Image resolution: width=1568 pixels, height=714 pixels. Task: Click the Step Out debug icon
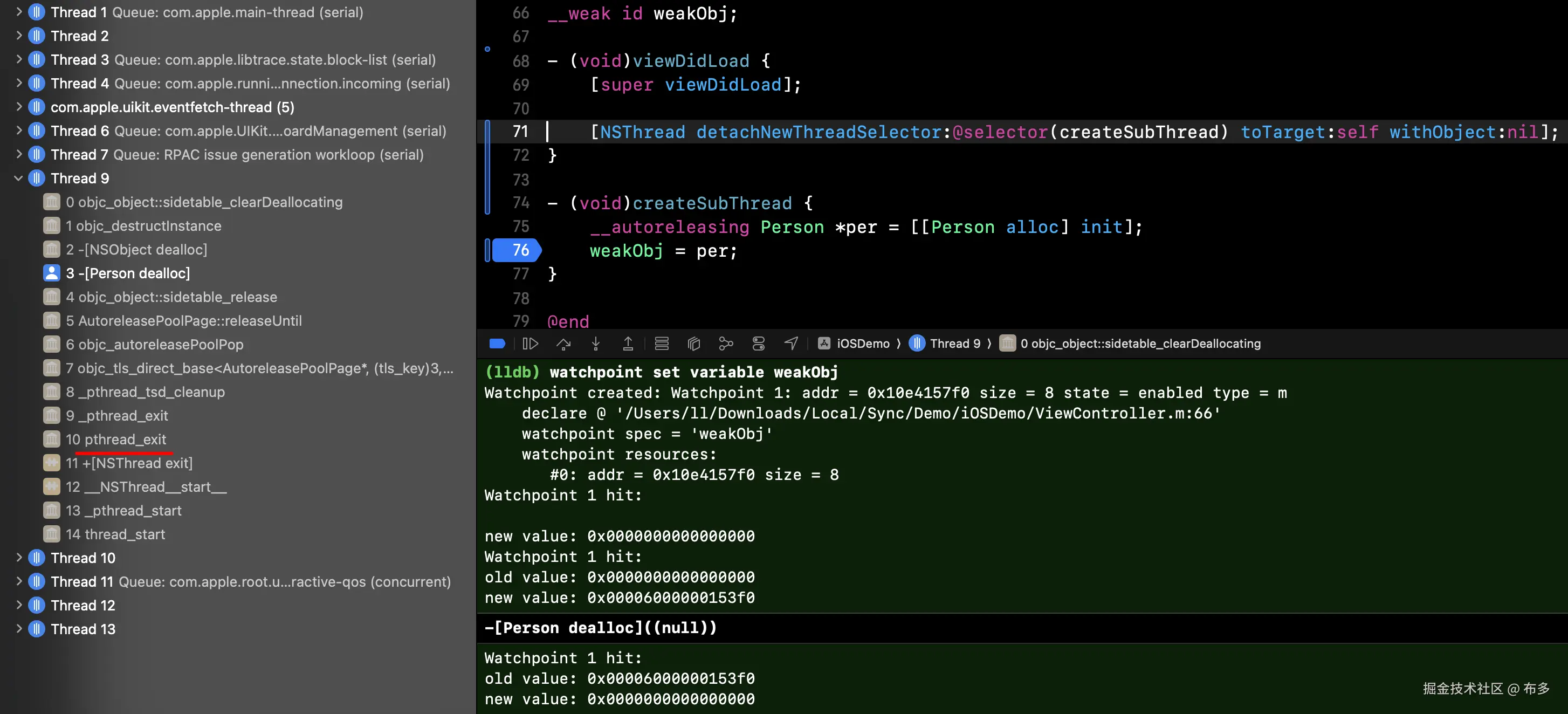tap(628, 344)
